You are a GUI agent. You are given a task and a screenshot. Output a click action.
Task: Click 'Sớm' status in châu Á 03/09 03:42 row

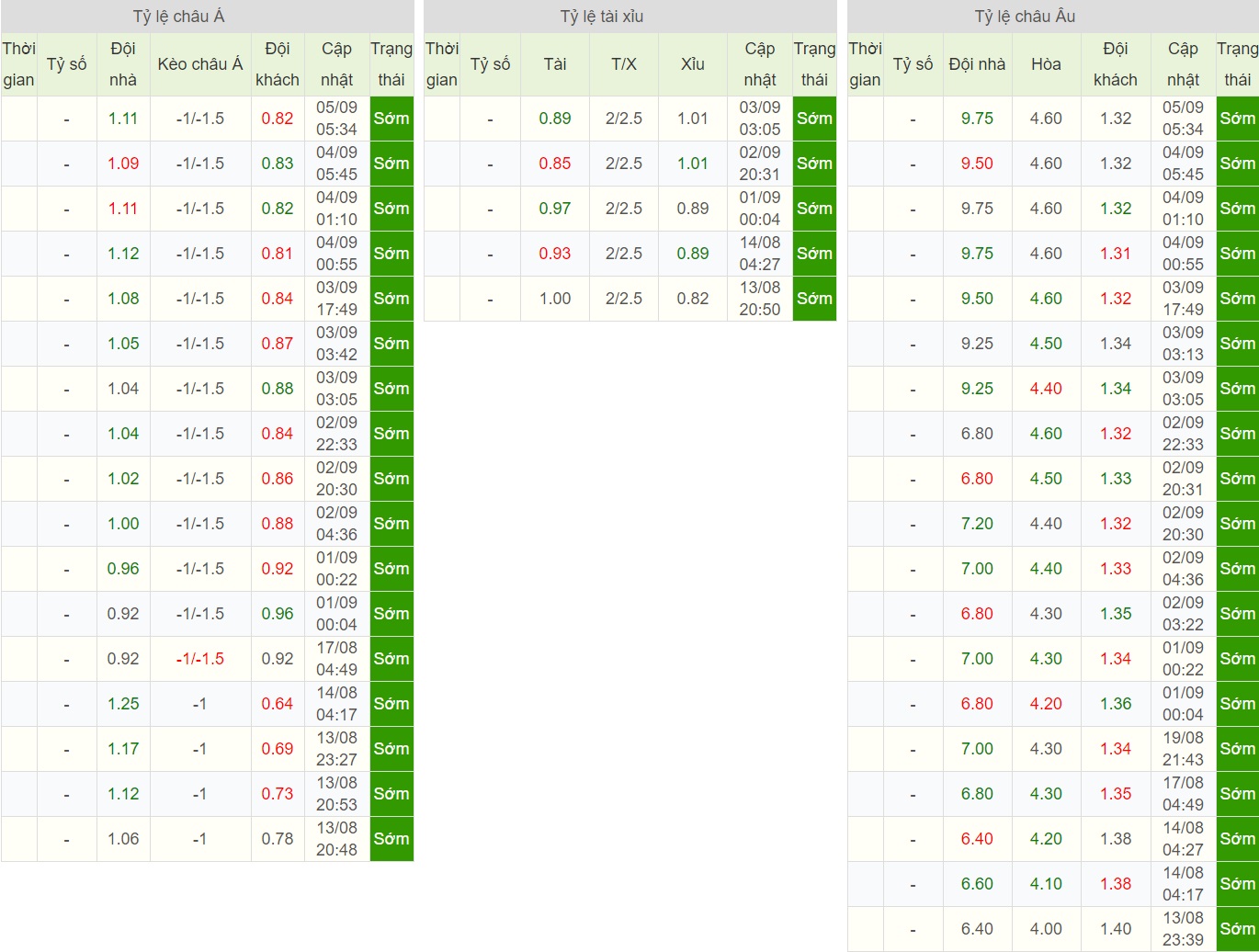391,344
